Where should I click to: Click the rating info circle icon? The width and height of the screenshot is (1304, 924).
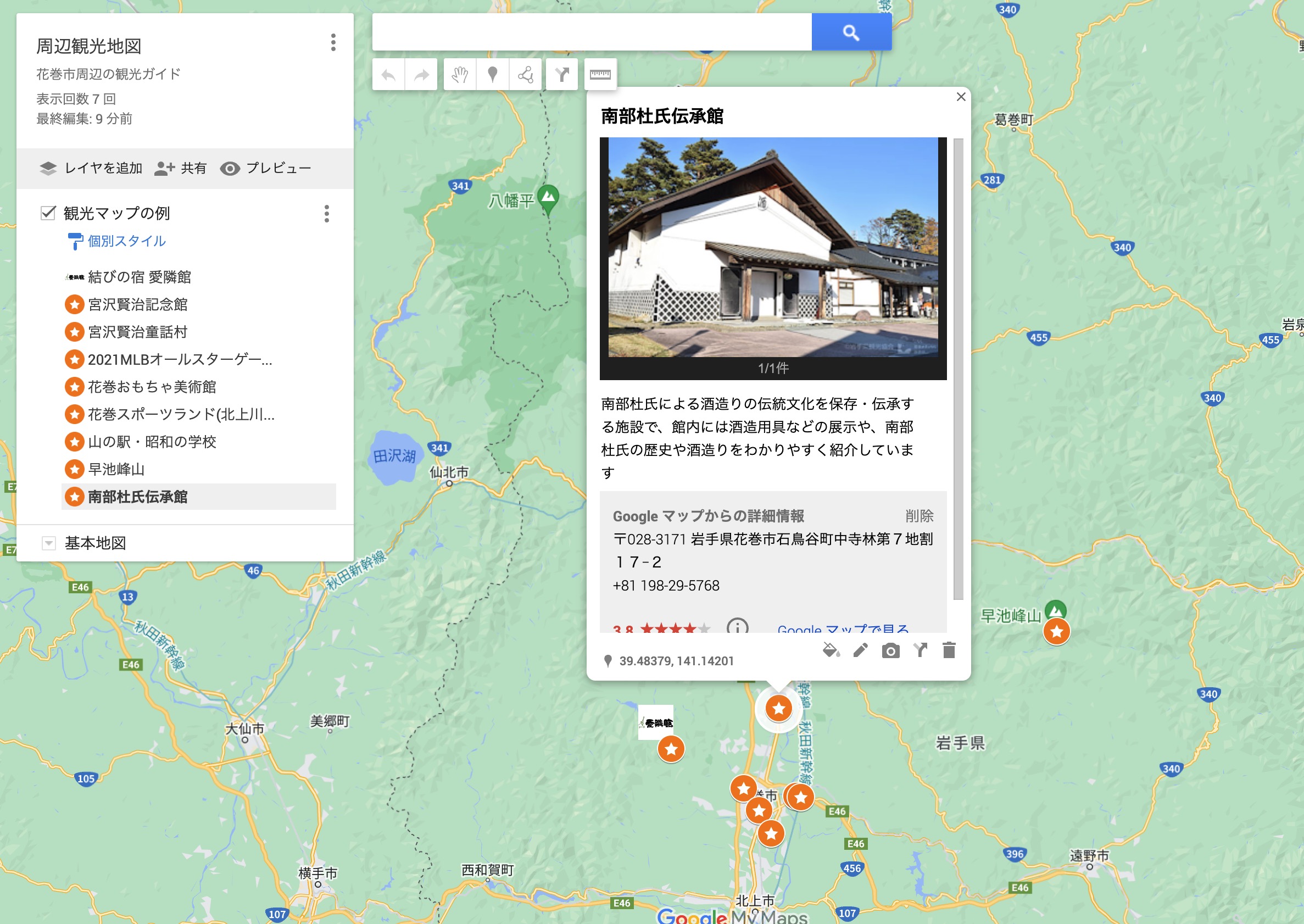click(x=737, y=626)
